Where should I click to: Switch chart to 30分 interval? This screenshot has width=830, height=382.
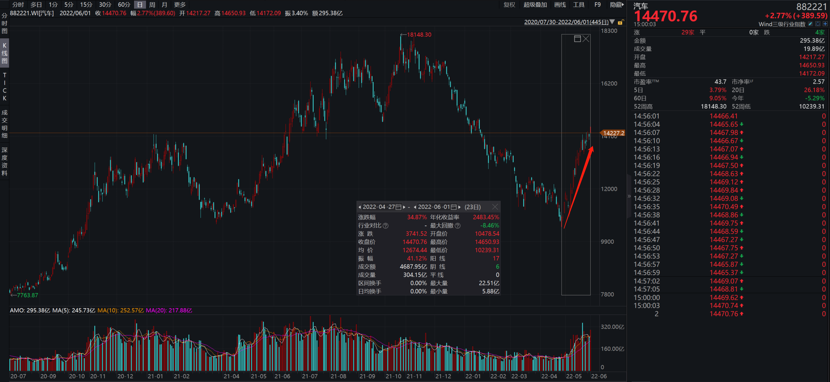(x=105, y=4)
